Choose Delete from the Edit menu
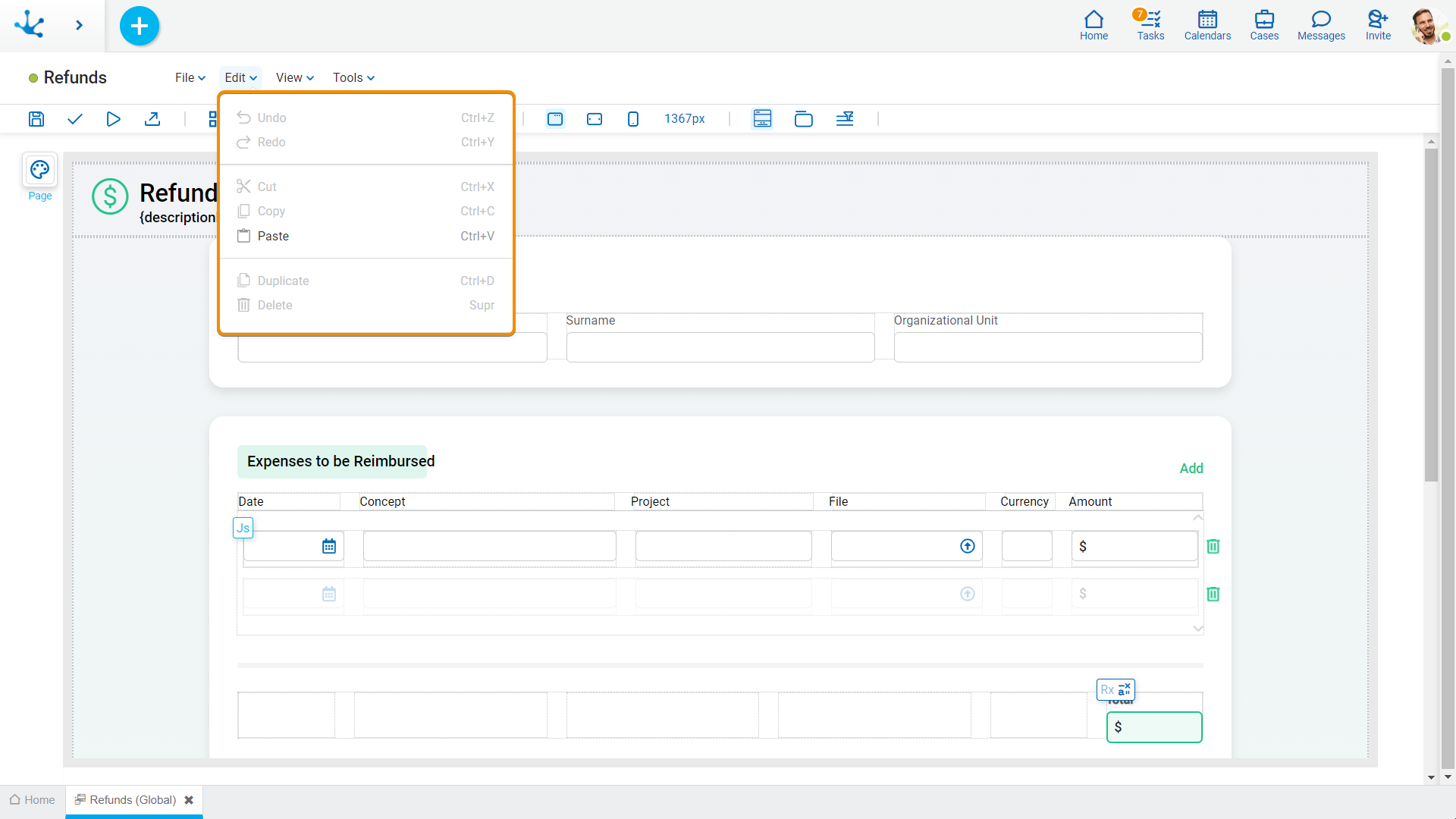 coord(366,305)
